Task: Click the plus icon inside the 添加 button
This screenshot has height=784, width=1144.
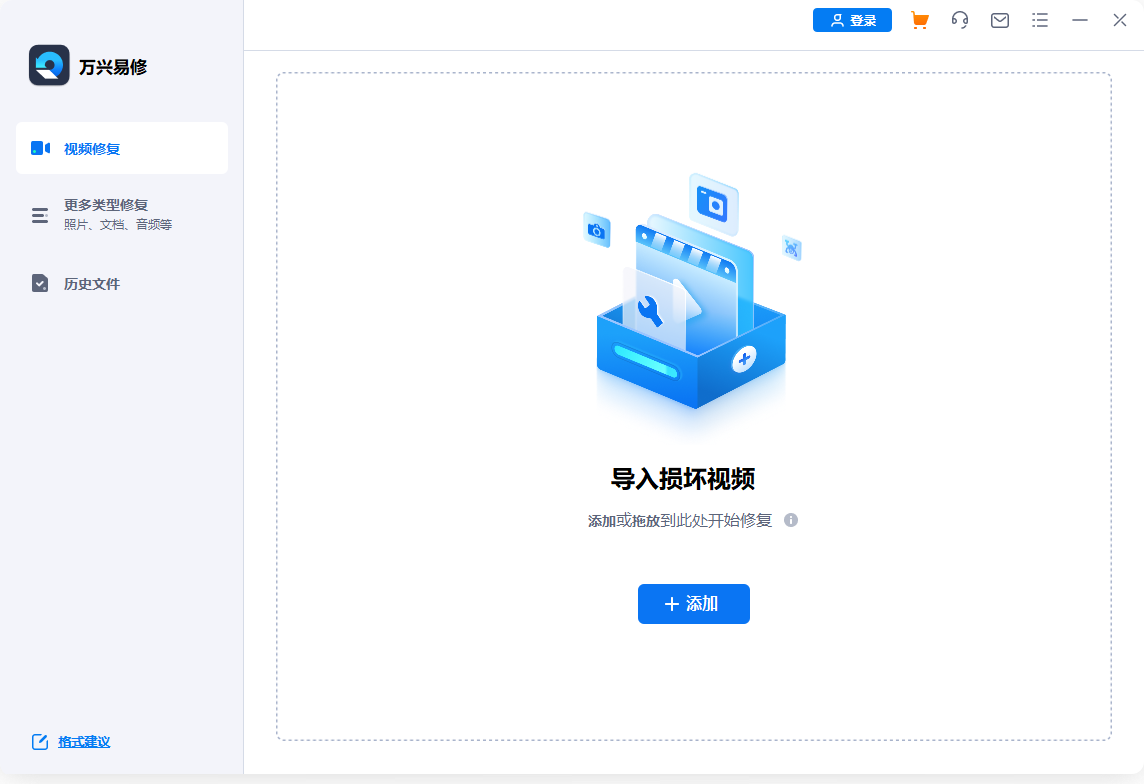Action: tap(670, 604)
